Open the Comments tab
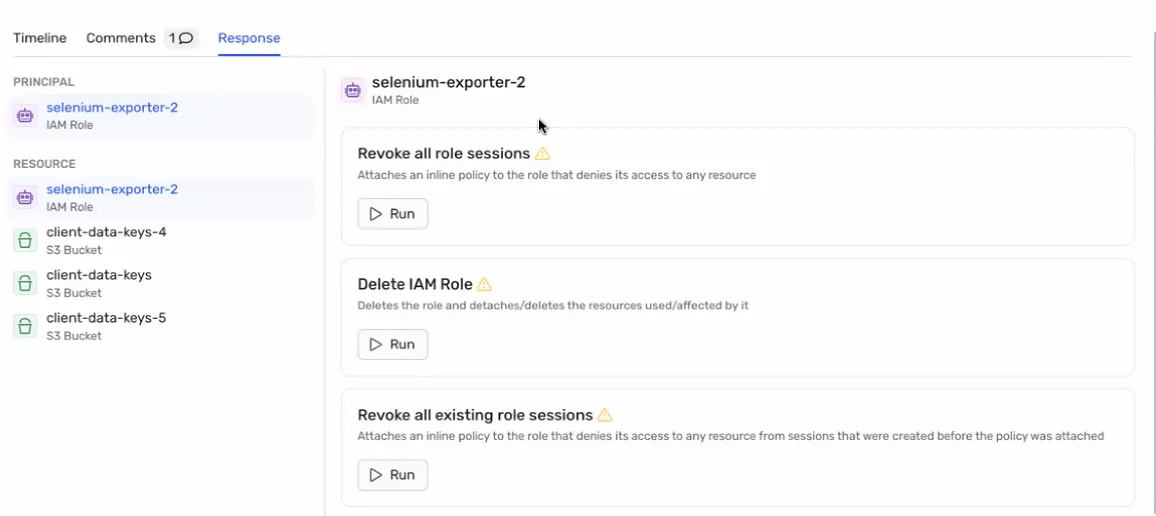This screenshot has width=1156, height=516. point(121,38)
